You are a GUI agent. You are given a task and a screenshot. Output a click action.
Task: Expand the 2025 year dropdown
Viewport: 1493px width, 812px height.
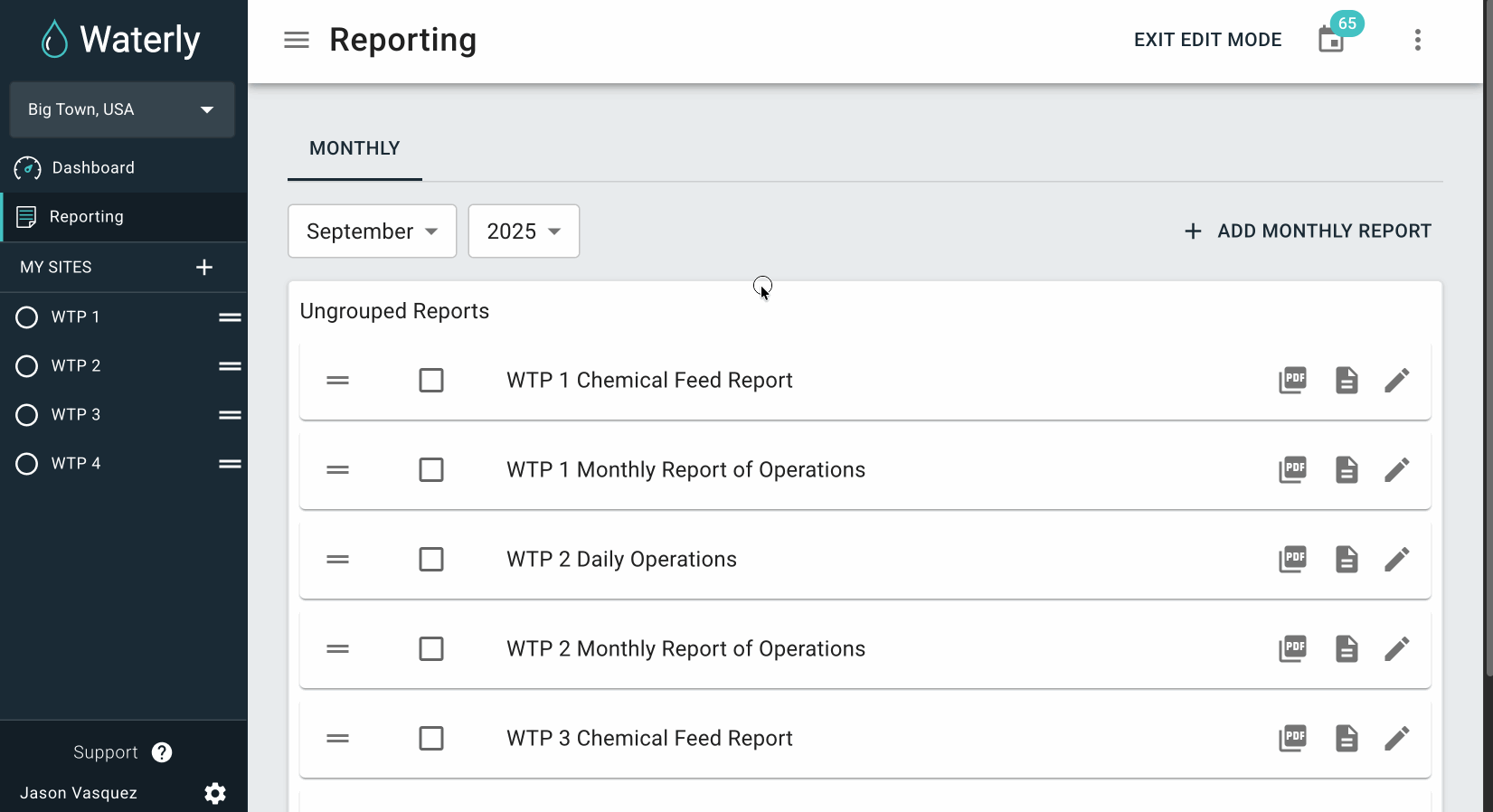tap(524, 231)
